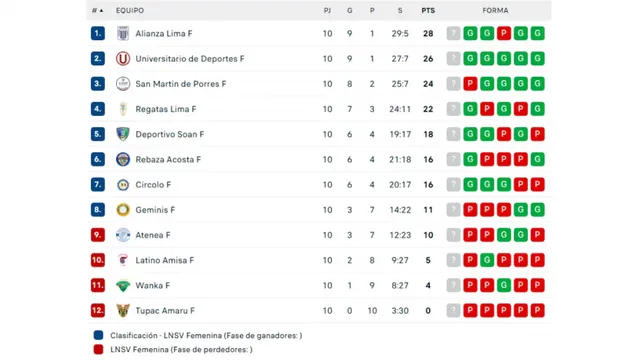Click the Alianza Lima F team crest

click(x=123, y=33)
